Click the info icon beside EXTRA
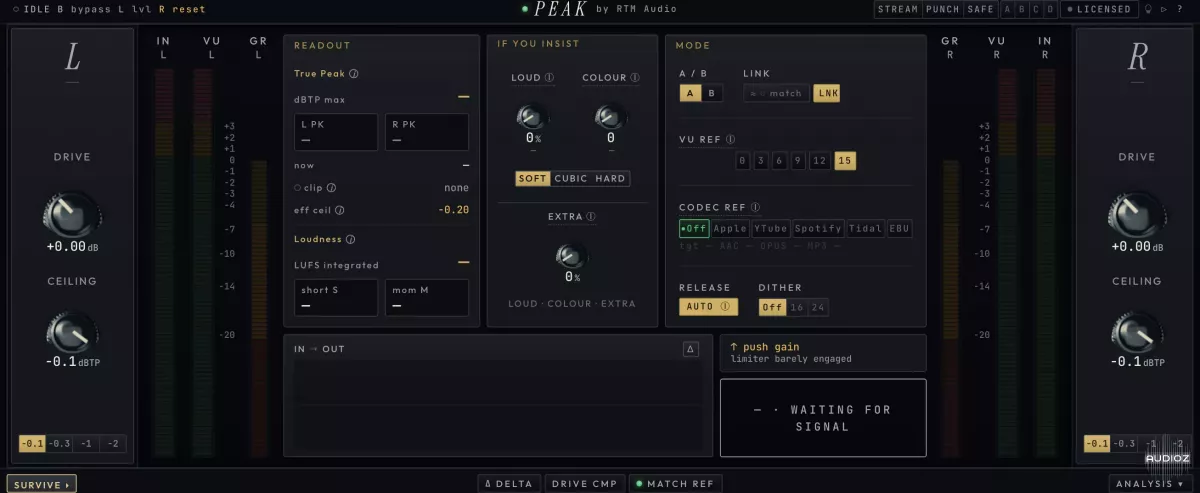1200x493 pixels. click(591, 216)
